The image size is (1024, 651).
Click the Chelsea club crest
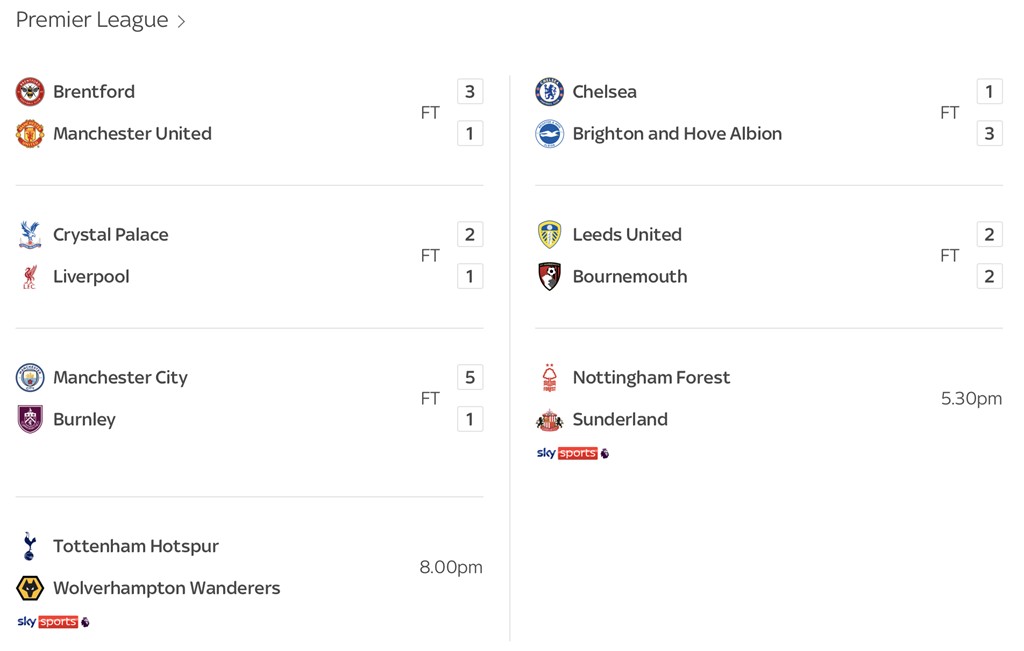pos(549,92)
